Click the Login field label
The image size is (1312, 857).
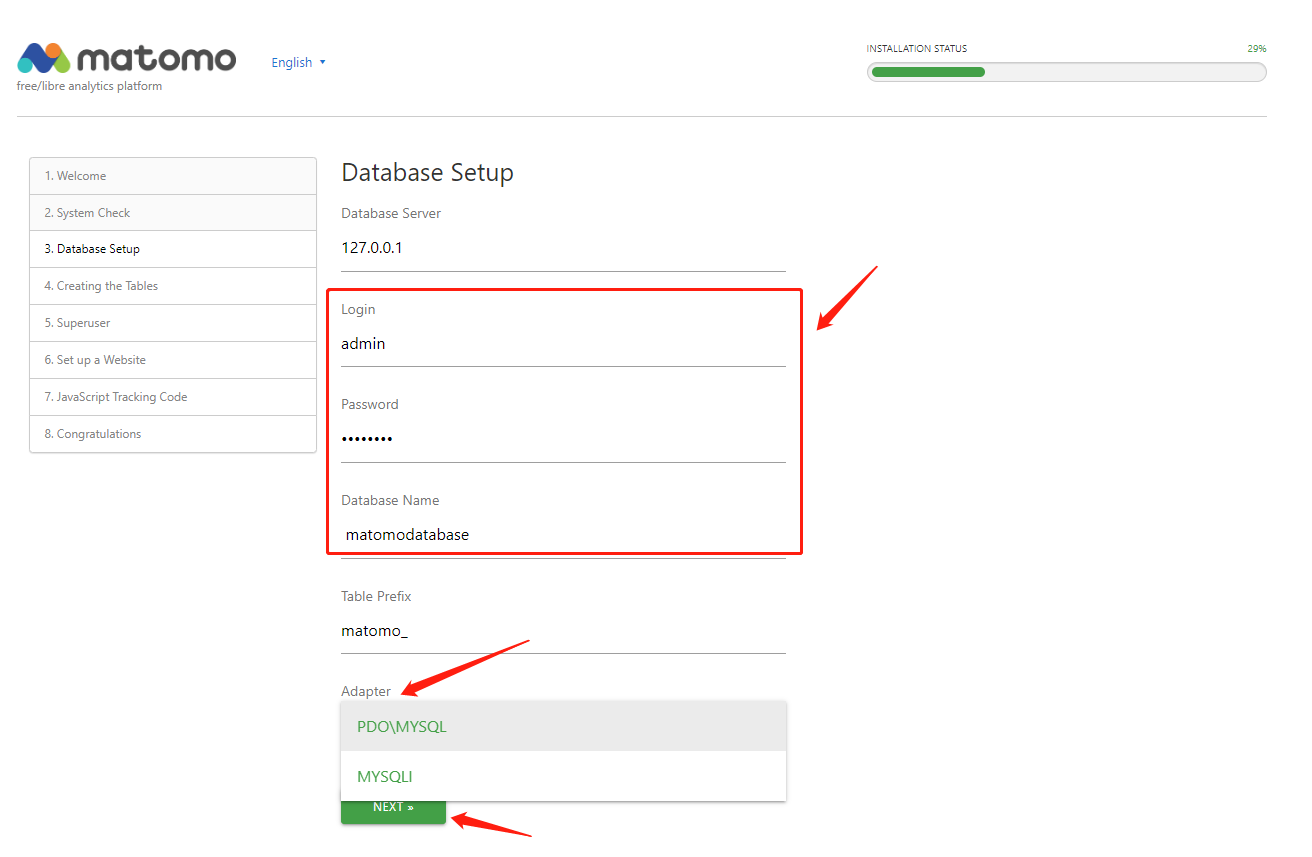358,310
